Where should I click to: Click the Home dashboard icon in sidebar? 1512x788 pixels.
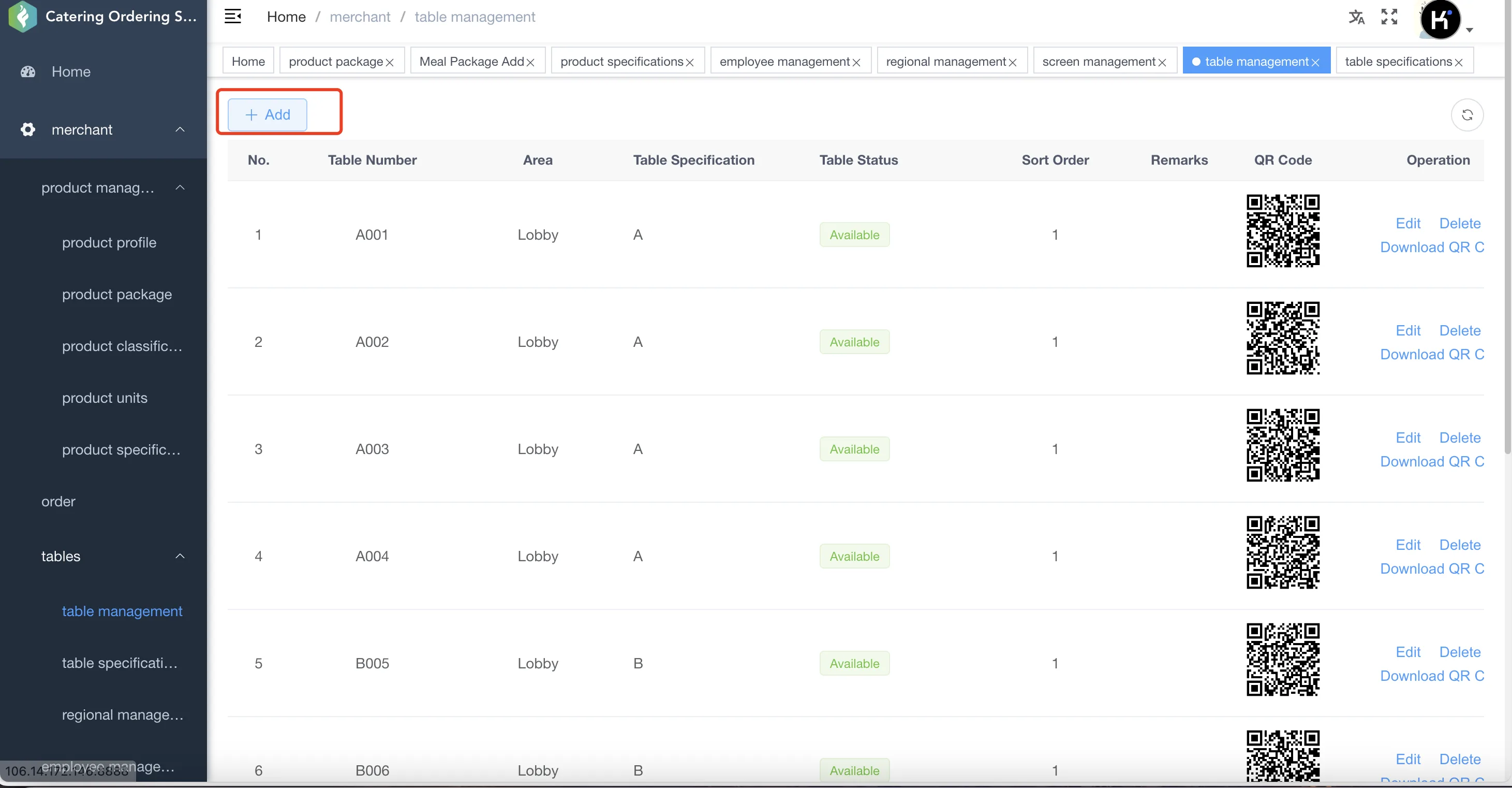pos(28,71)
